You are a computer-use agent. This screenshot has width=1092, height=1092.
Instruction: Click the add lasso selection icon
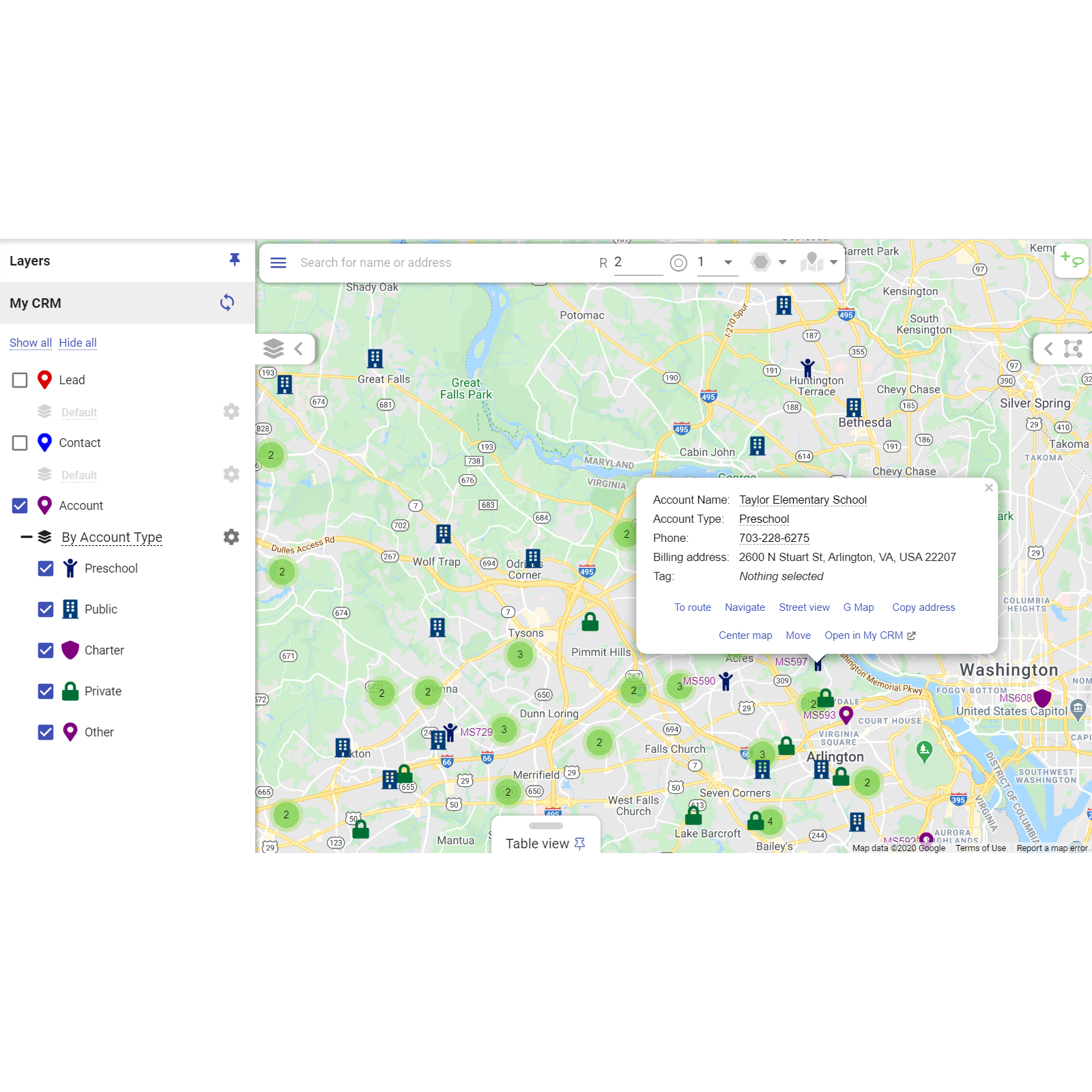point(1072,259)
